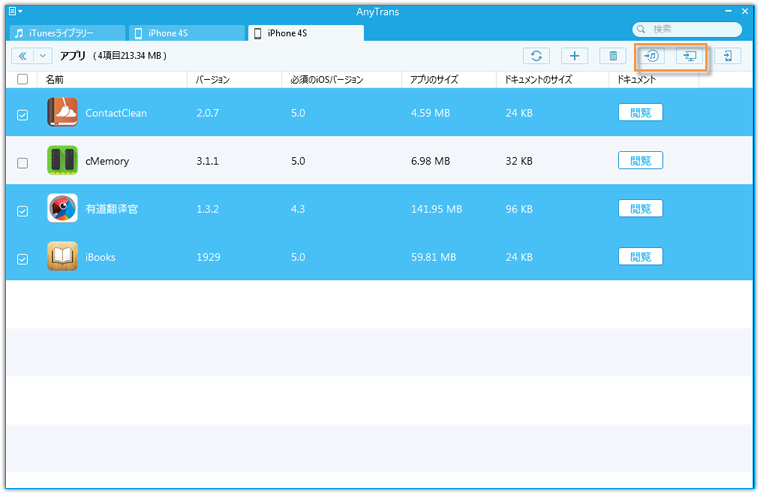The image size is (760, 494).
Task: Select the 有道翻译官 name text
Action: pyautogui.click(x=111, y=209)
